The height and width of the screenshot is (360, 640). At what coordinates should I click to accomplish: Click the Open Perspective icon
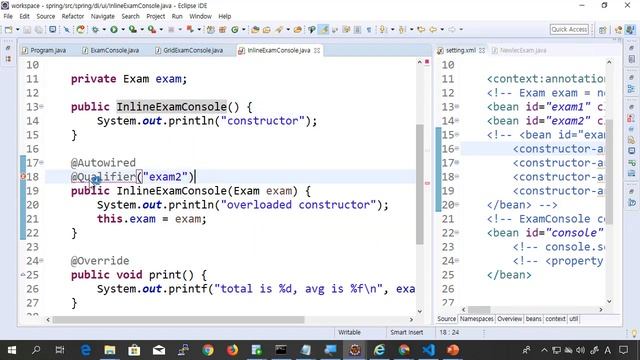point(602,30)
